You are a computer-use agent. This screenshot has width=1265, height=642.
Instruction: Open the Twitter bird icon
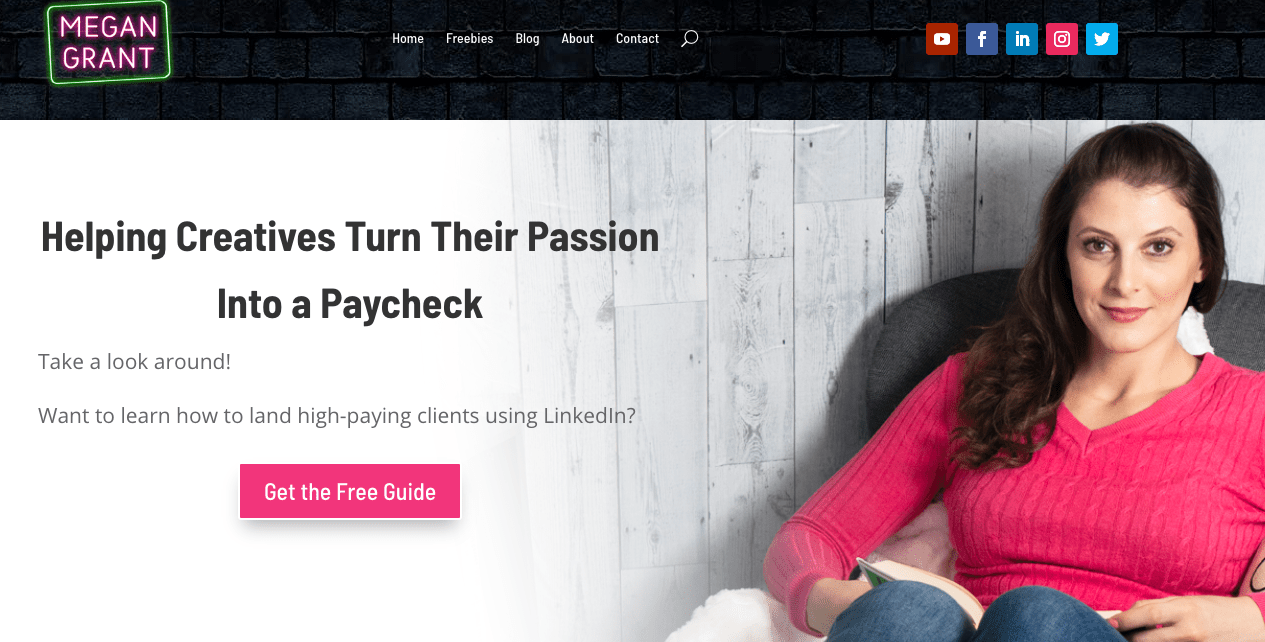1102,39
